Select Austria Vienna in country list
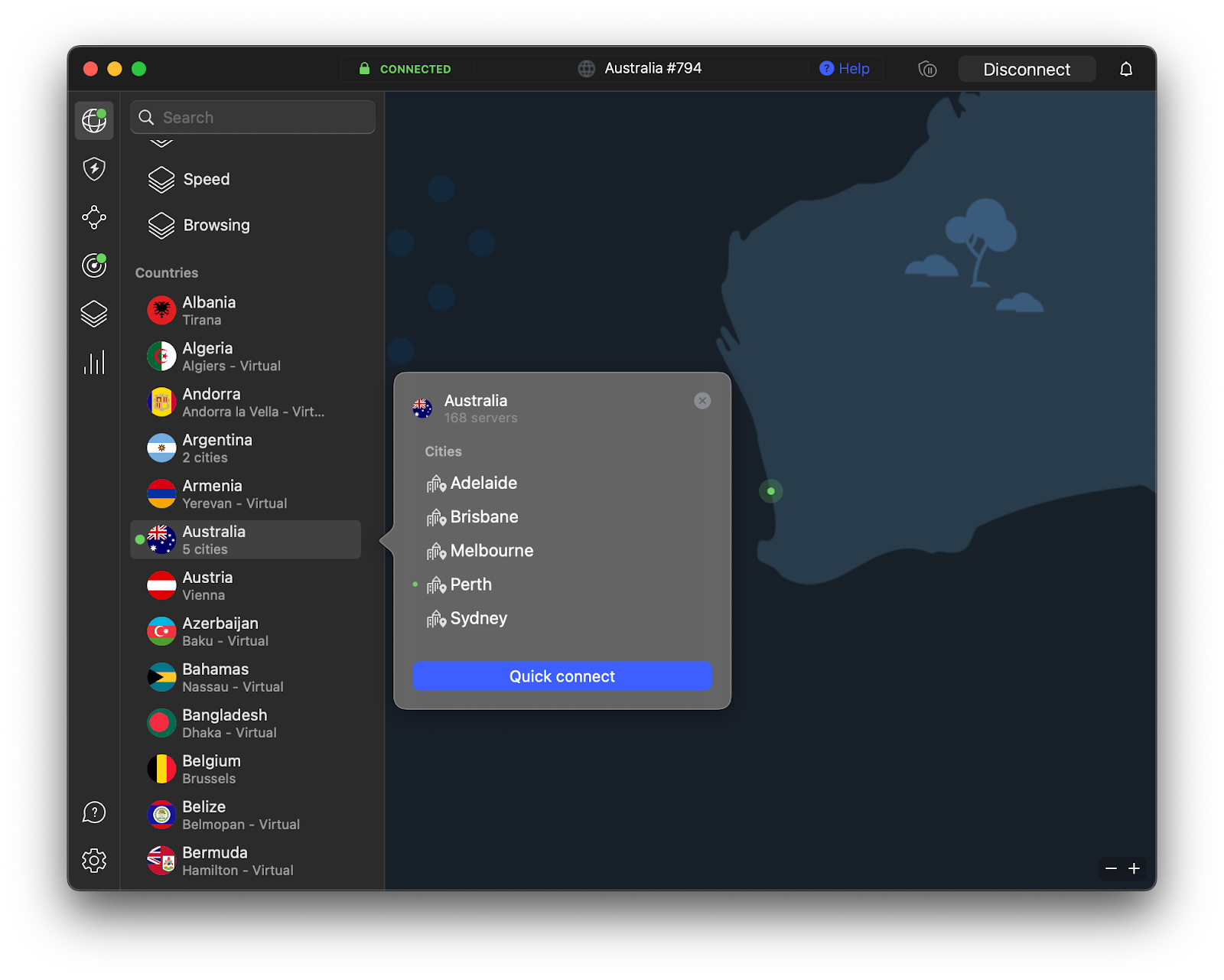The image size is (1224, 980). pos(246,585)
